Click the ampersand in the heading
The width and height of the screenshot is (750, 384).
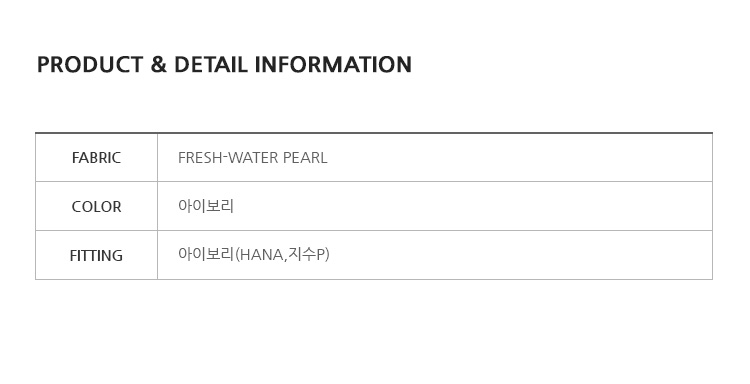coord(158,65)
